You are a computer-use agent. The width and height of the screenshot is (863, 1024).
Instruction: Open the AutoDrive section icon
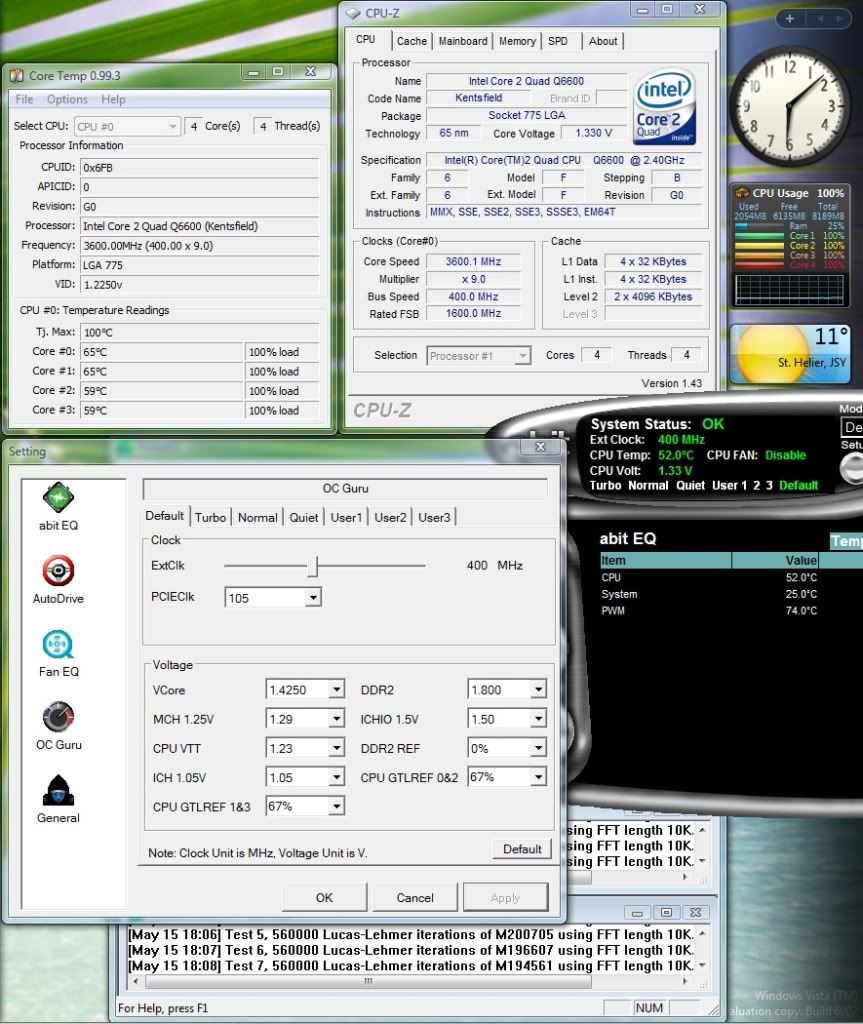point(58,571)
